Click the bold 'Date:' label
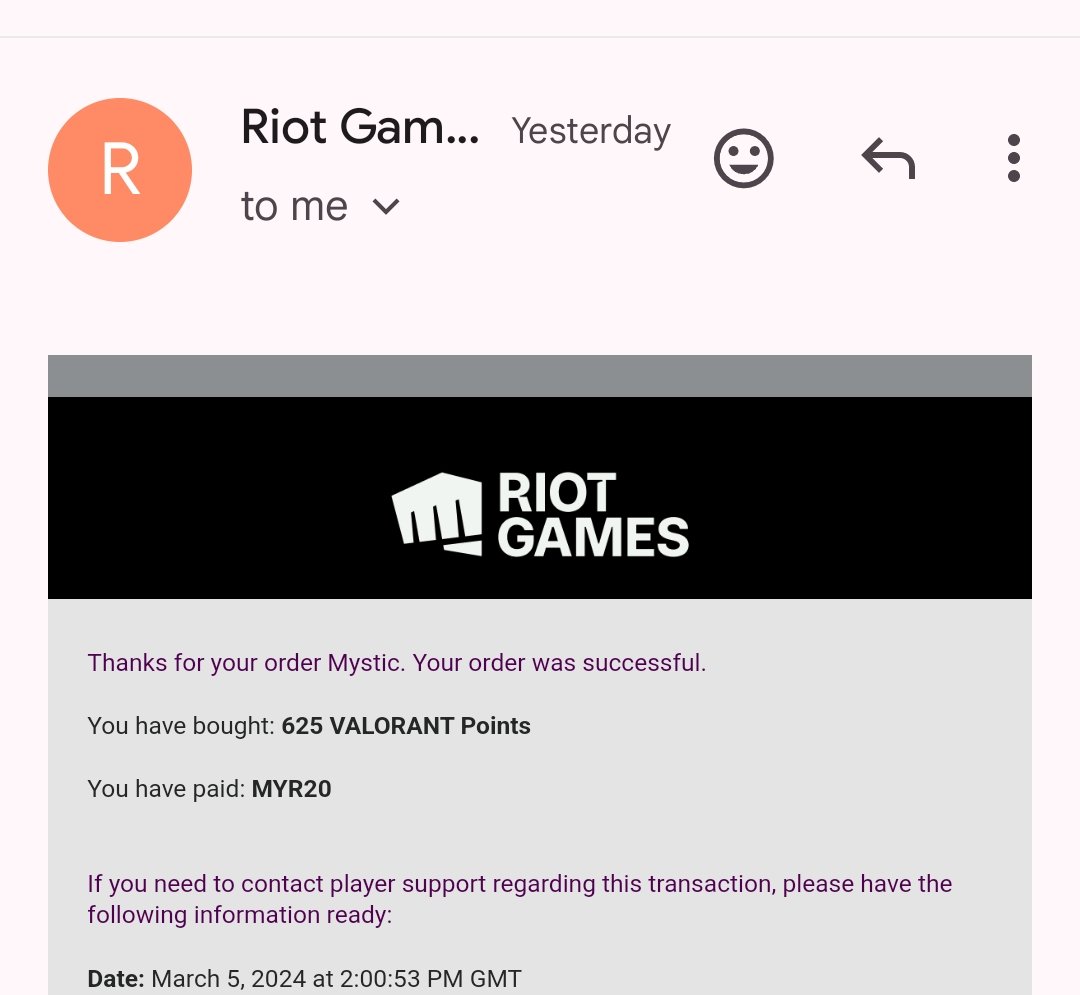The image size is (1080, 995). coord(116,979)
